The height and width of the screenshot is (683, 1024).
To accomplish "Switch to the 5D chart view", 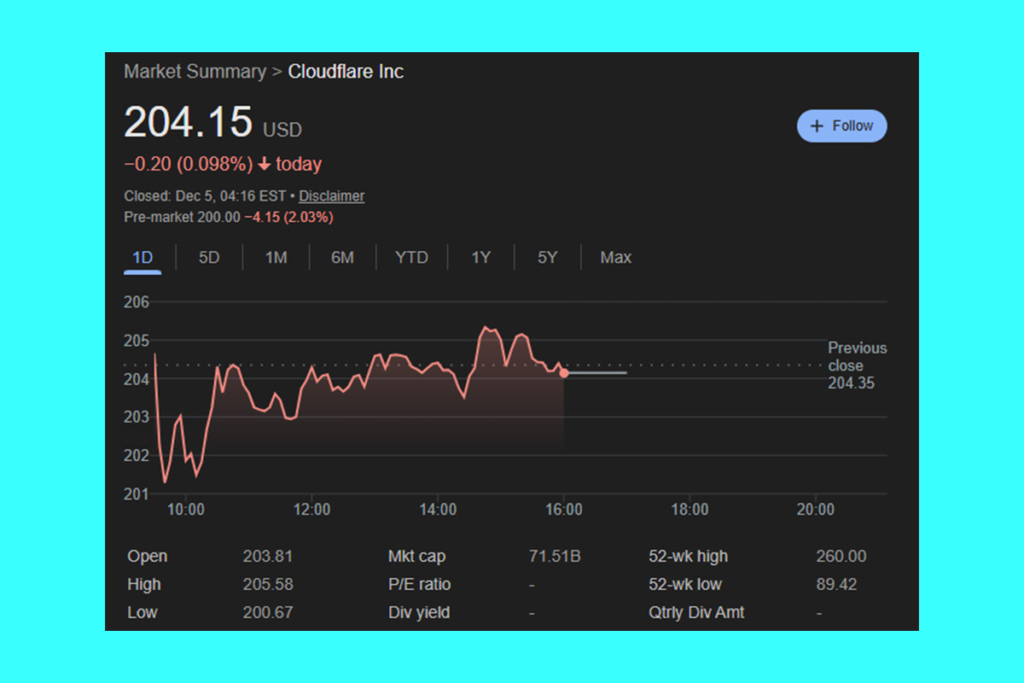I will click(x=208, y=257).
